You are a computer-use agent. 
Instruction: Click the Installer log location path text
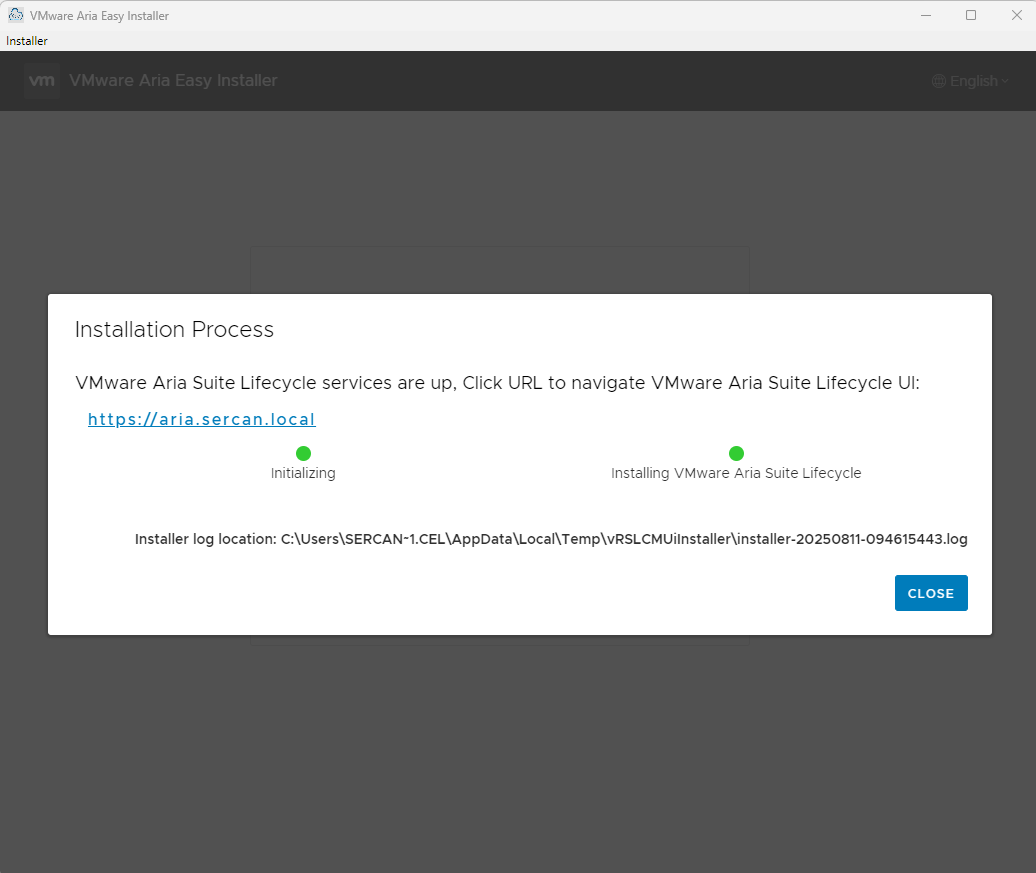(x=551, y=539)
